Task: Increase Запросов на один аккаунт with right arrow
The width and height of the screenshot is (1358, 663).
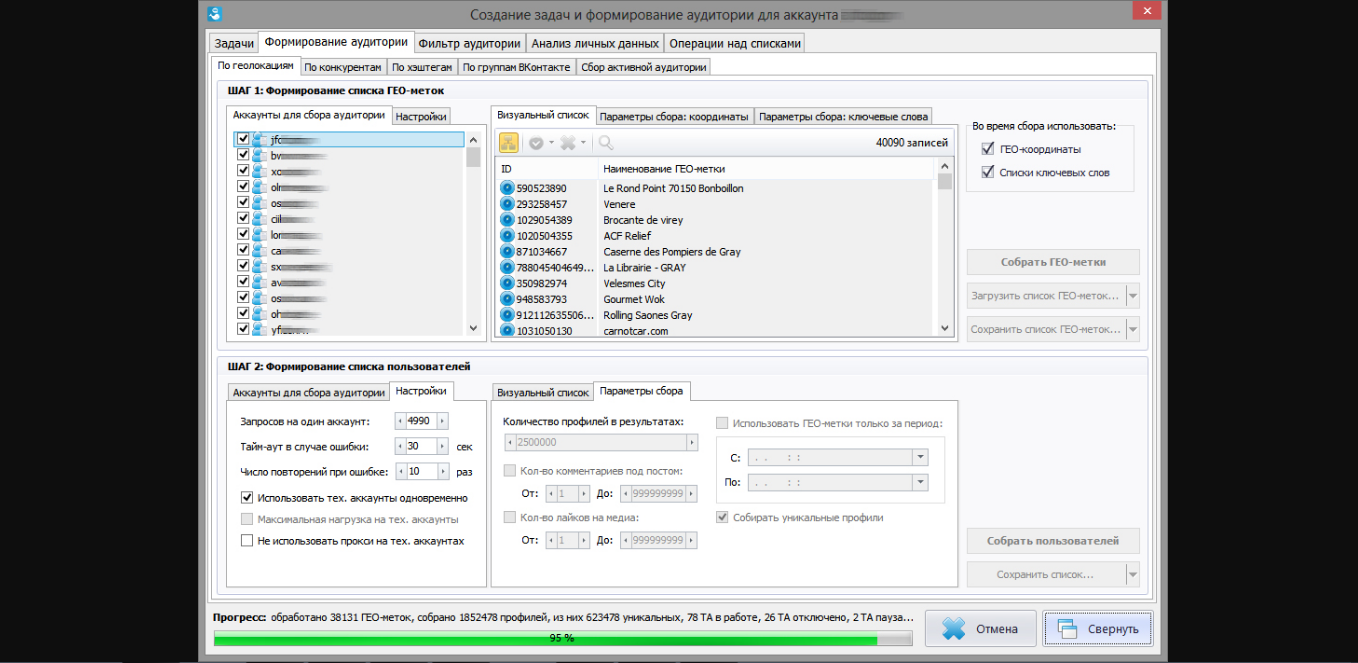Action: pyautogui.click(x=443, y=421)
